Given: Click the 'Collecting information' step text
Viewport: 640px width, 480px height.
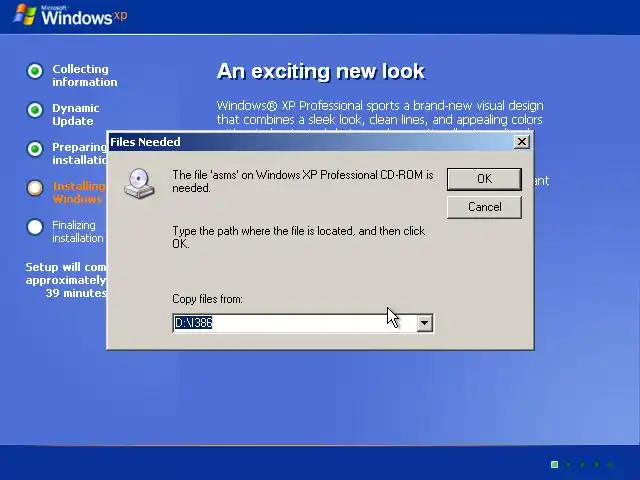Looking at the screenshot, I should (x=84, y=76).
